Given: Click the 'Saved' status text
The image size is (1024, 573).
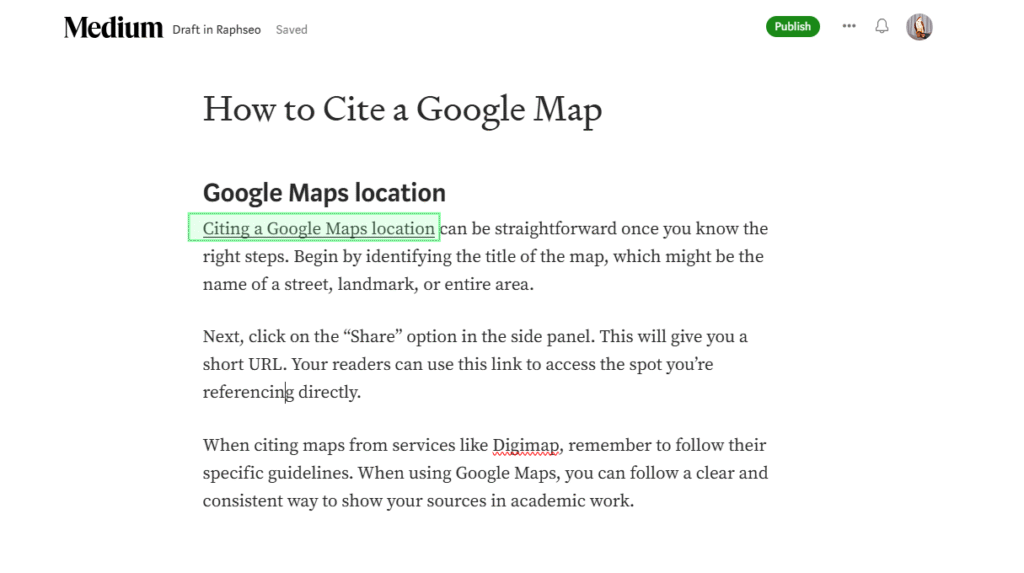Looking at the screenshot, I should [x=291, y=29].
